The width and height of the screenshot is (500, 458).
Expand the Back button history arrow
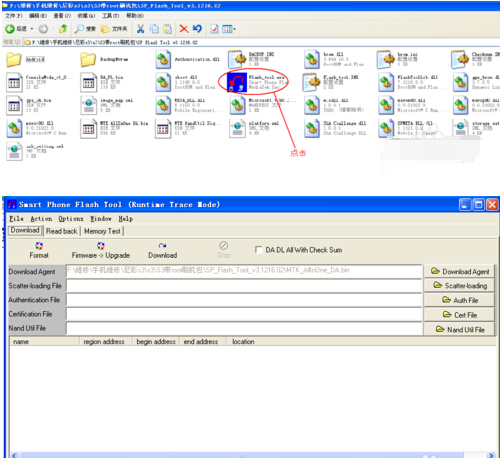pos(32,29)
